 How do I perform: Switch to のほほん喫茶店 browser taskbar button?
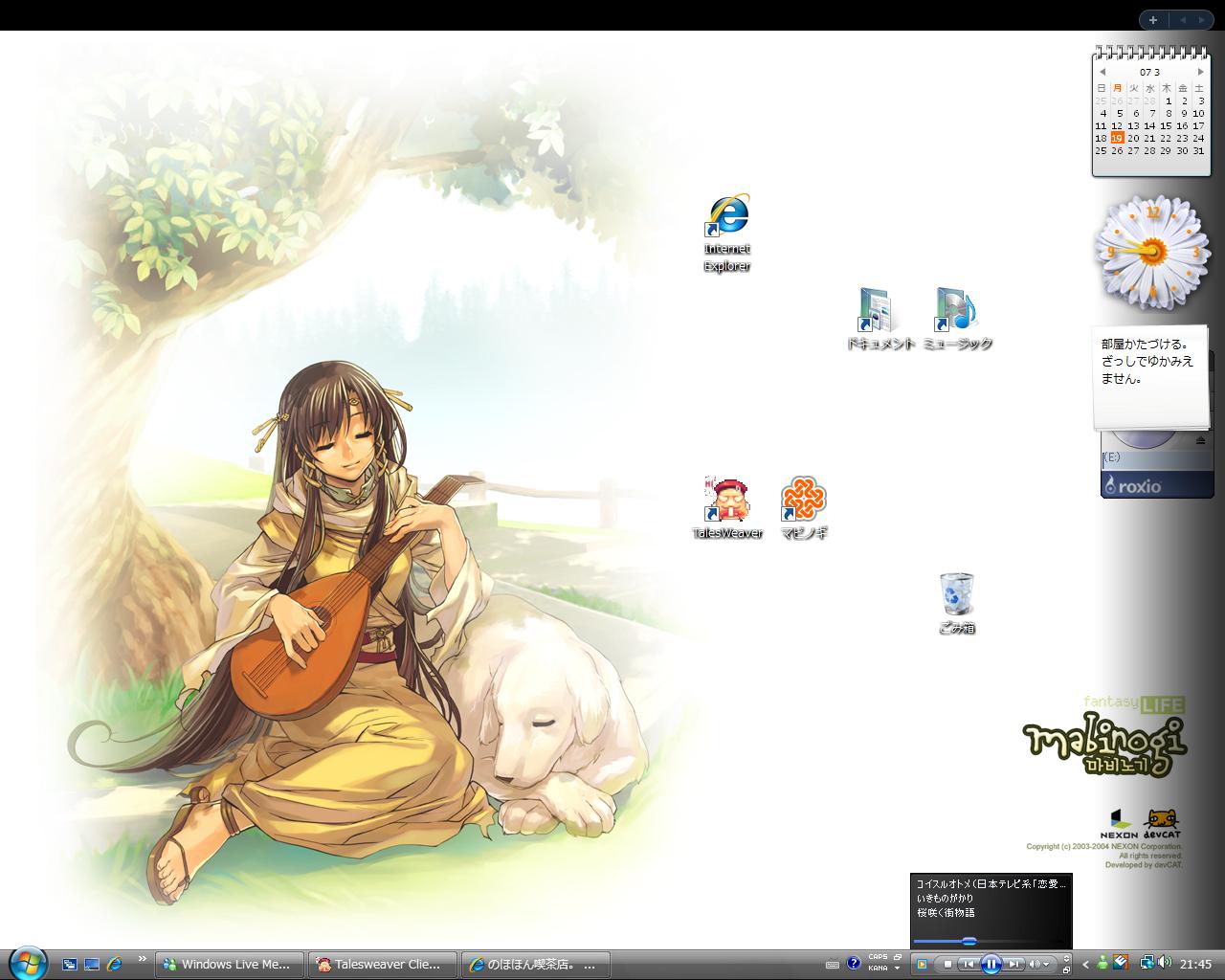pos(537,965)
